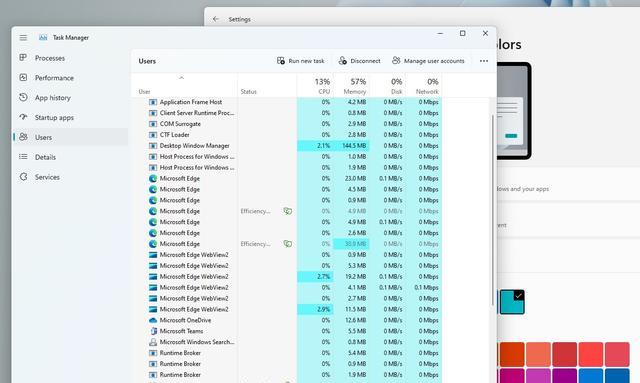Click the CTF Loader process icon
640x383 pixels.
(153, 135)
